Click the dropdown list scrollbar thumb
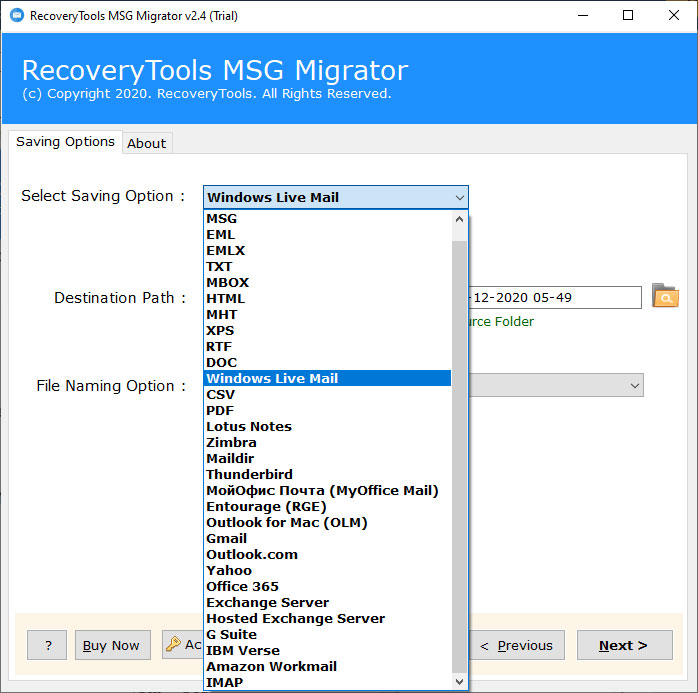Screen dimensions: 698x693 point(459,457)
